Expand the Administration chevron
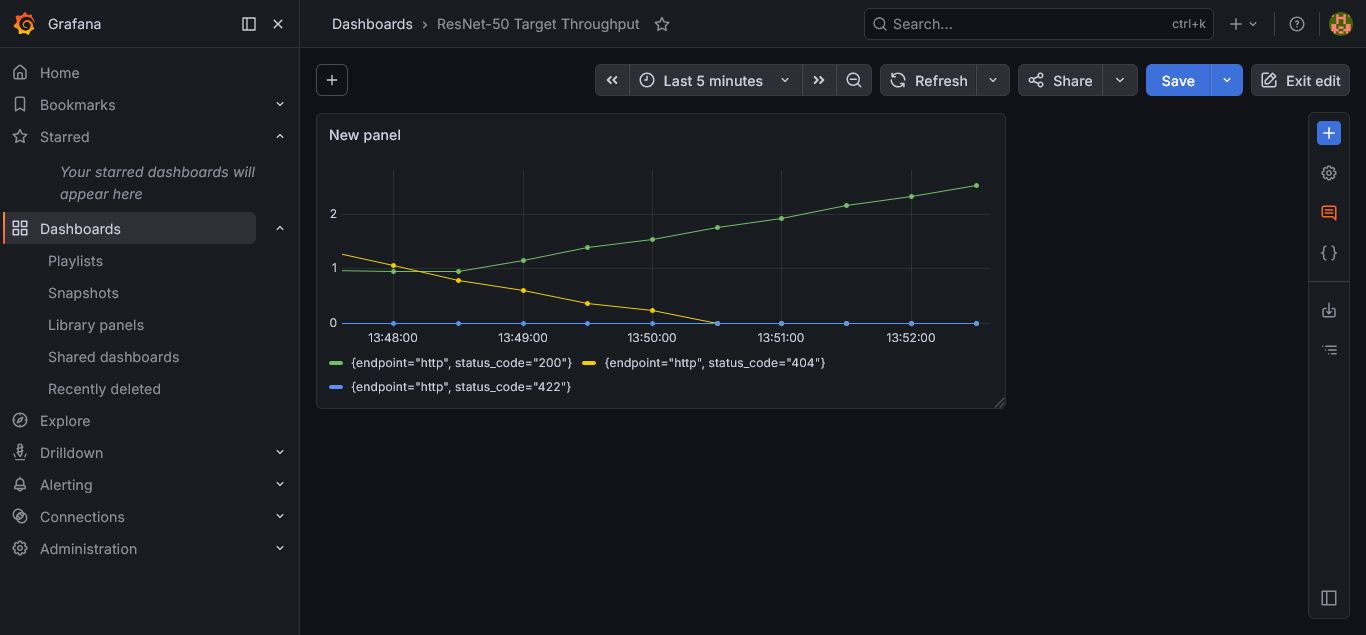1366x635 pixels. [x=280, y=549]
